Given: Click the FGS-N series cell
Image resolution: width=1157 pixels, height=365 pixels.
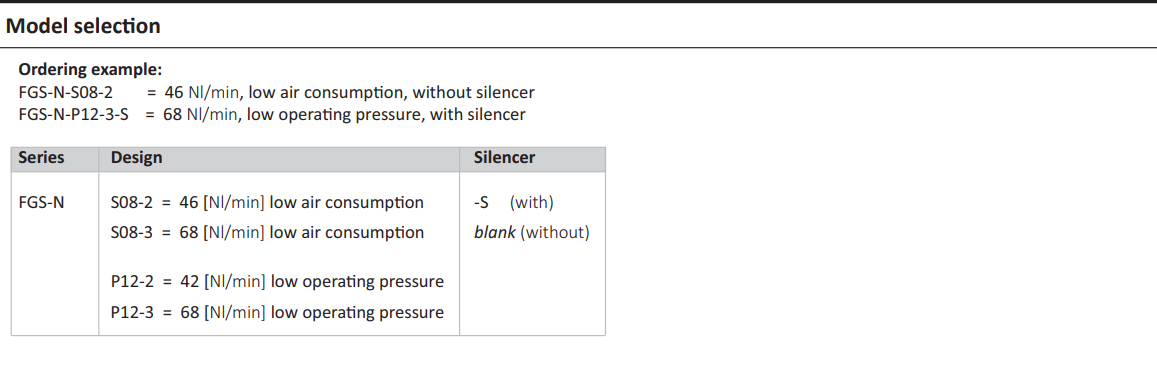Looking at the screenshot, I should pos(41,202).
